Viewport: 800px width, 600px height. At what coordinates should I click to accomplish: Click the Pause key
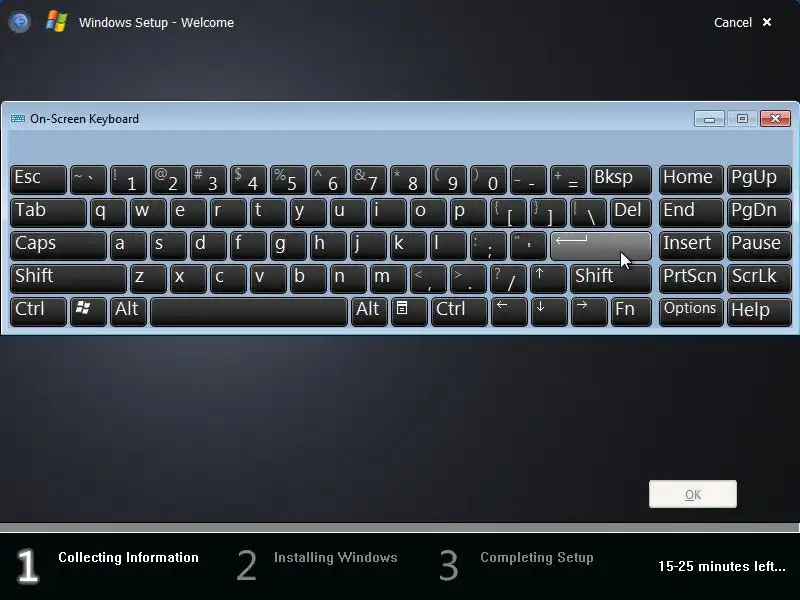(759, 246)
